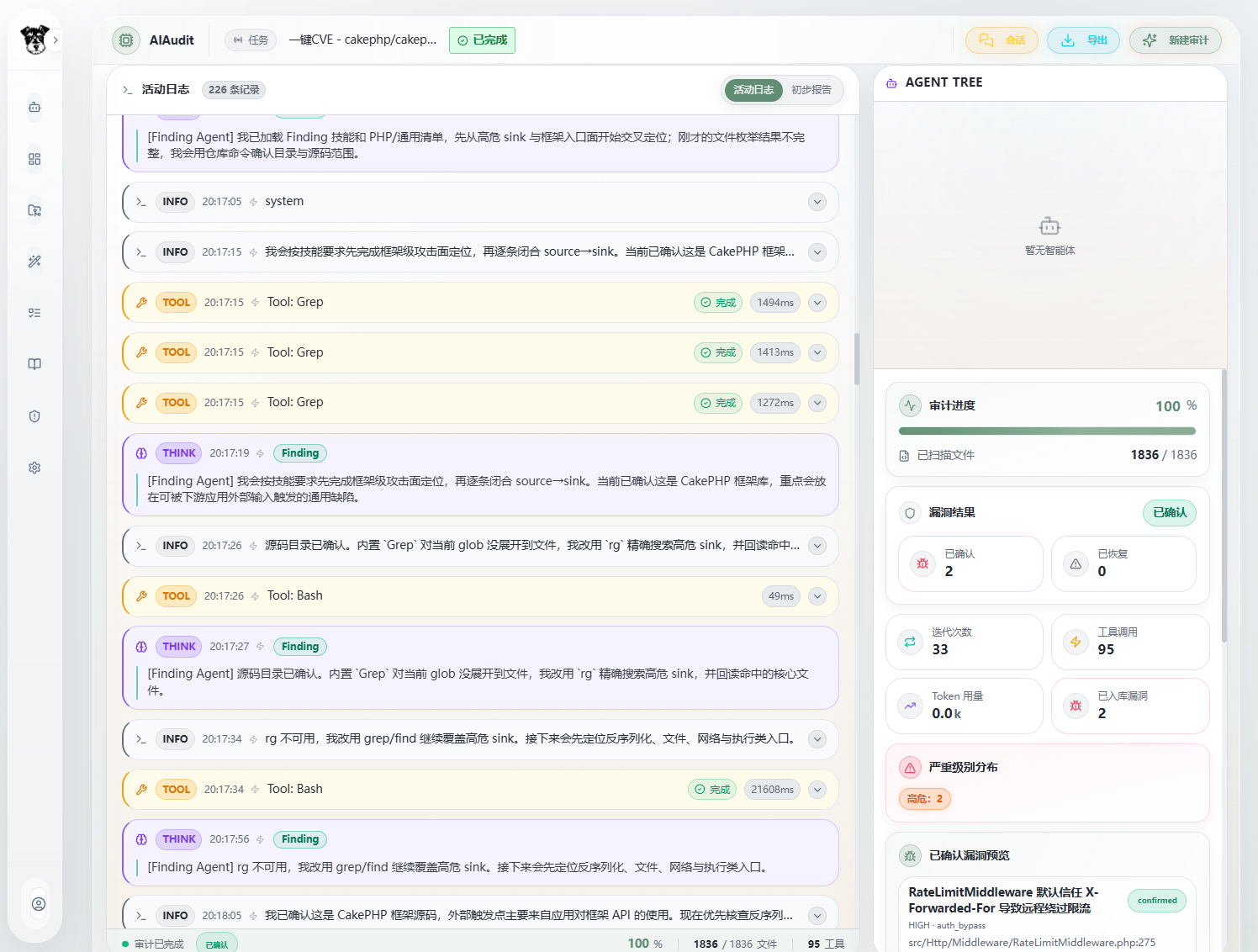Click the confirmed badge on RateLimitMiddleware
The image size is (1258, 952).
1157,901
